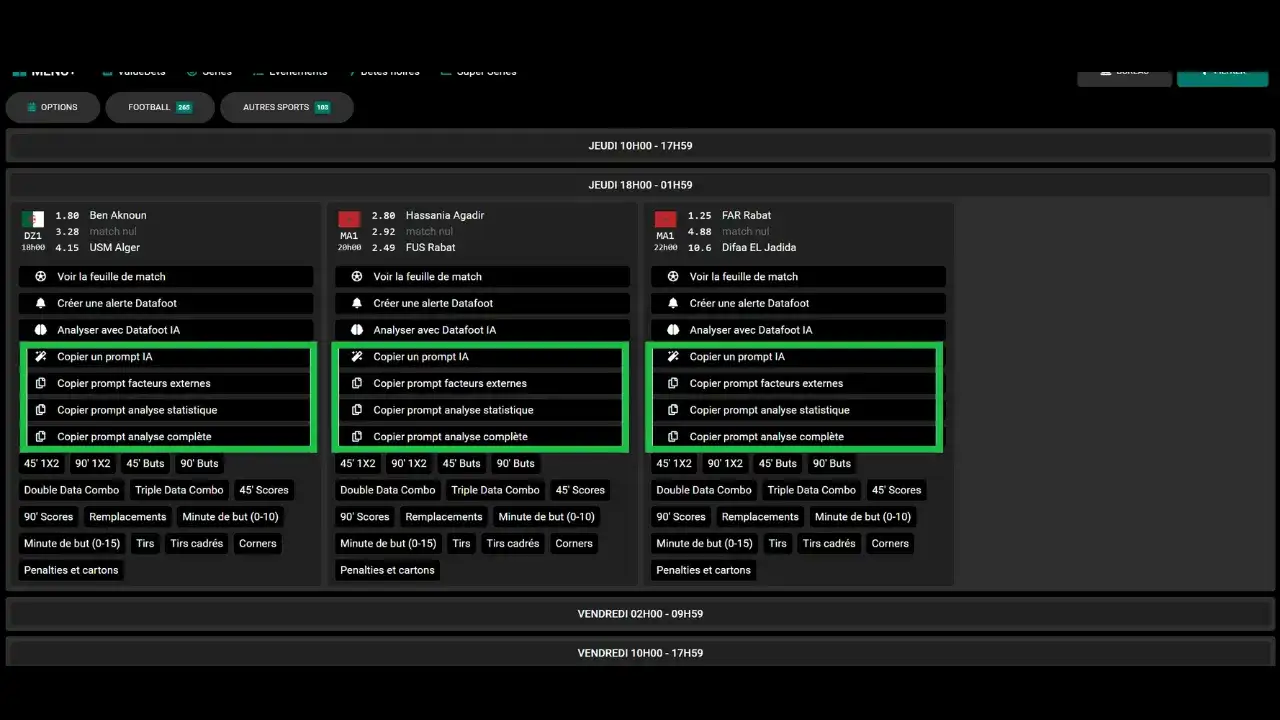Click the Algeria flag icon above DZ1

pos(33,219)
